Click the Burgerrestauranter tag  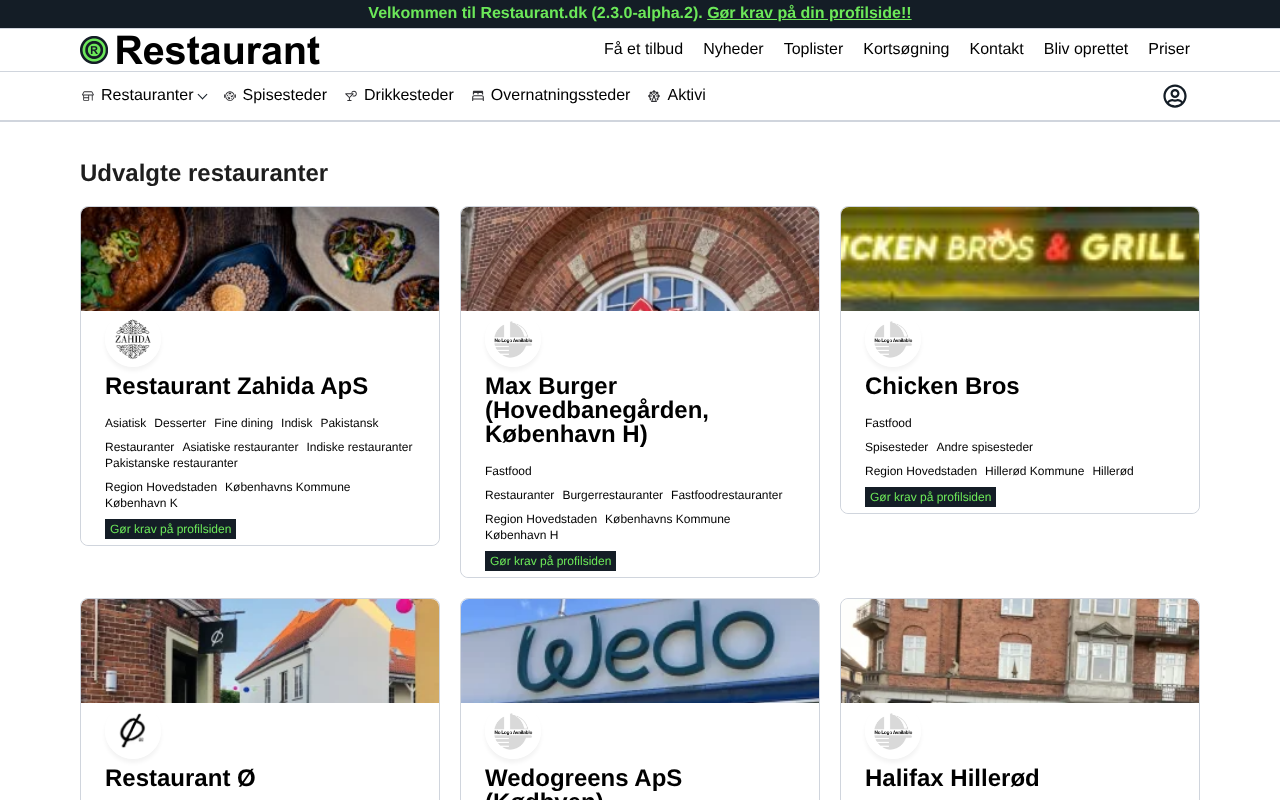pyautogui.click(x=612, y=495)
